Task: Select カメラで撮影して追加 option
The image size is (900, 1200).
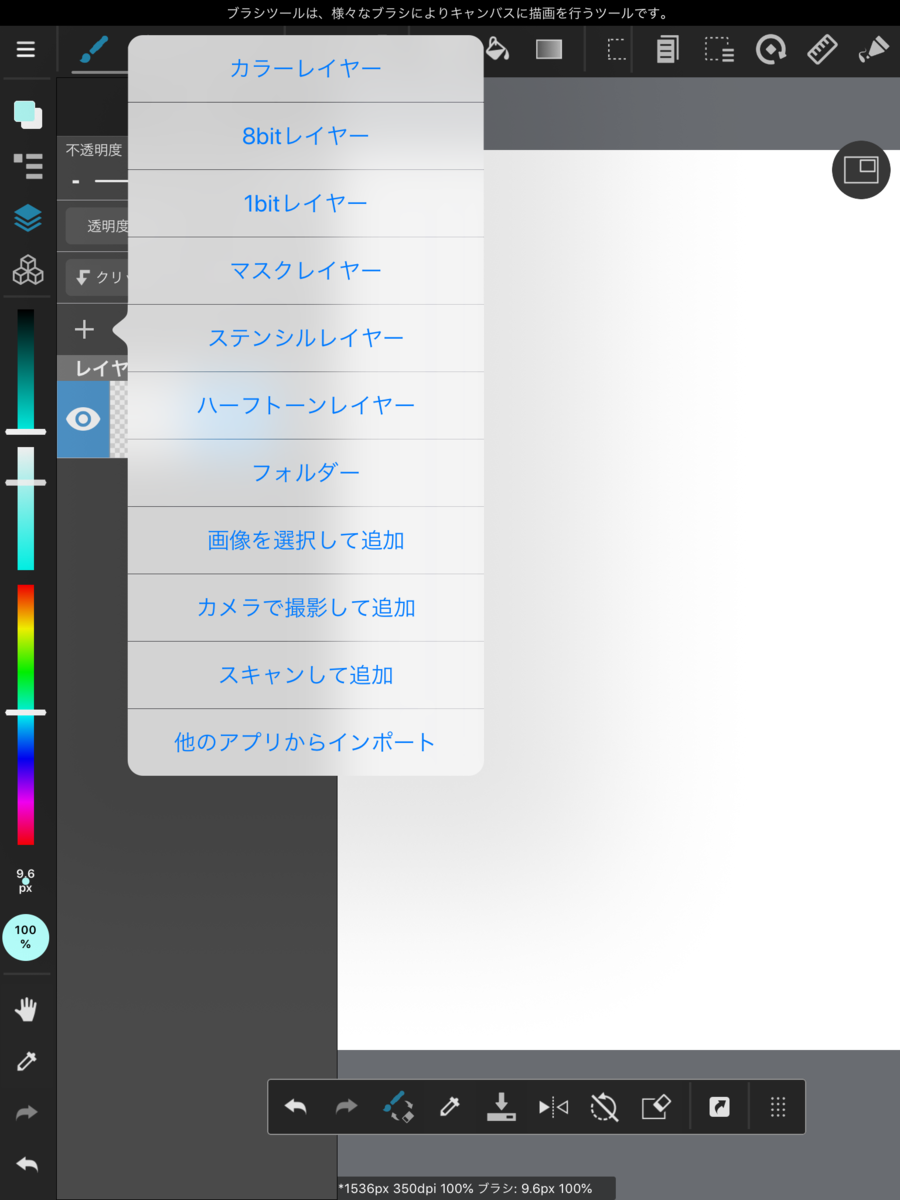Action: click(306, 608)
